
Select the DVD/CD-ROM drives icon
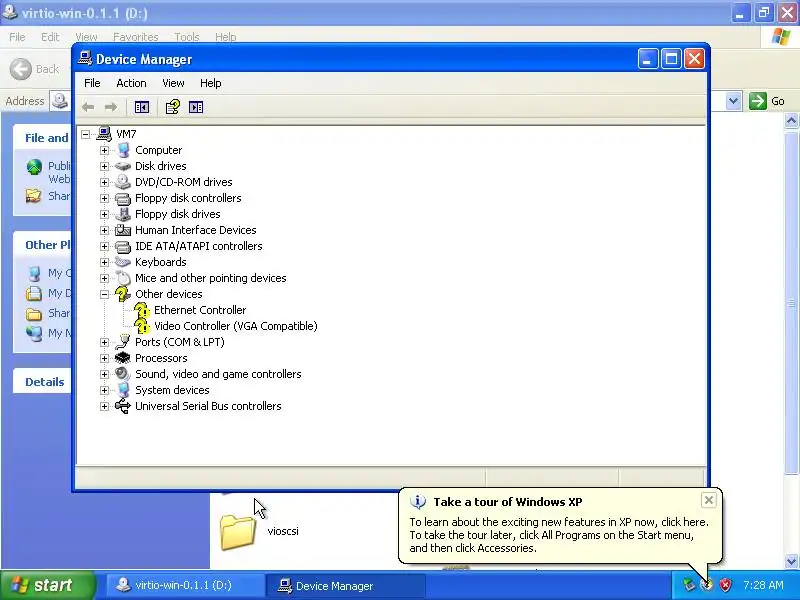[x=123, y=182]
